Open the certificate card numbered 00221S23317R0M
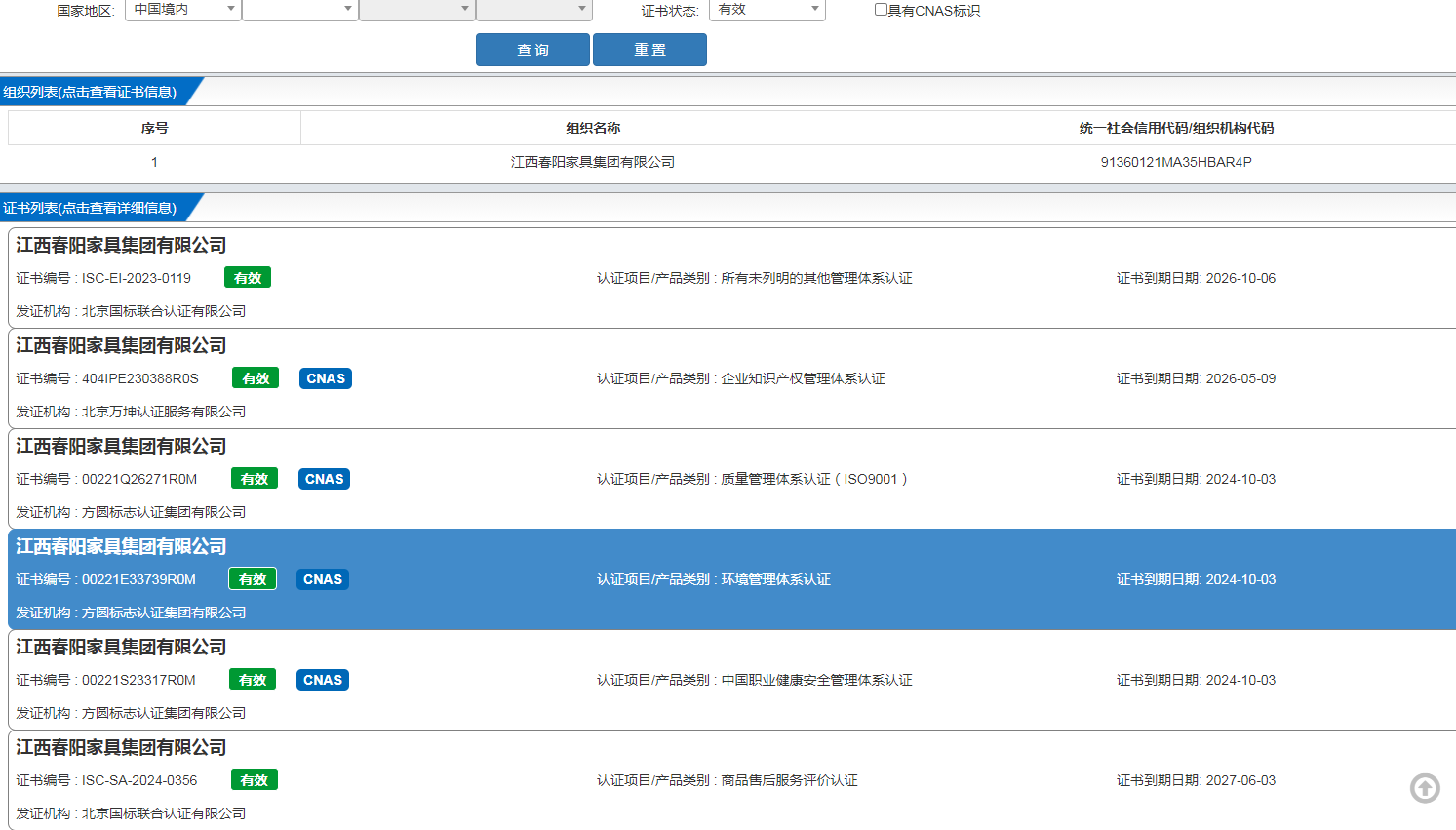The image size is (1456, 830). point(731,680)
